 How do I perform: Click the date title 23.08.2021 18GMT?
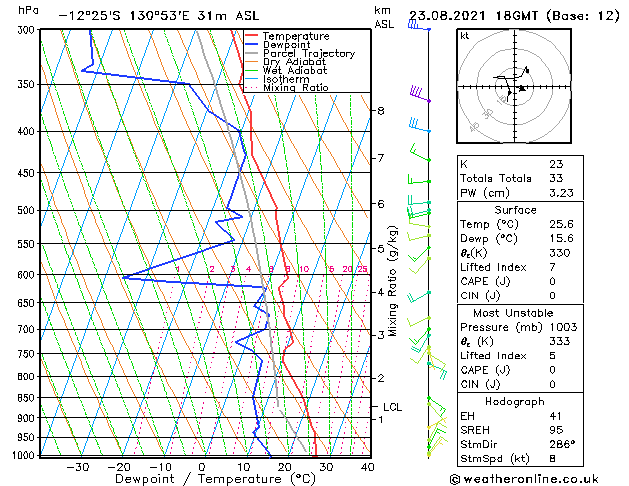coord(473,16)
